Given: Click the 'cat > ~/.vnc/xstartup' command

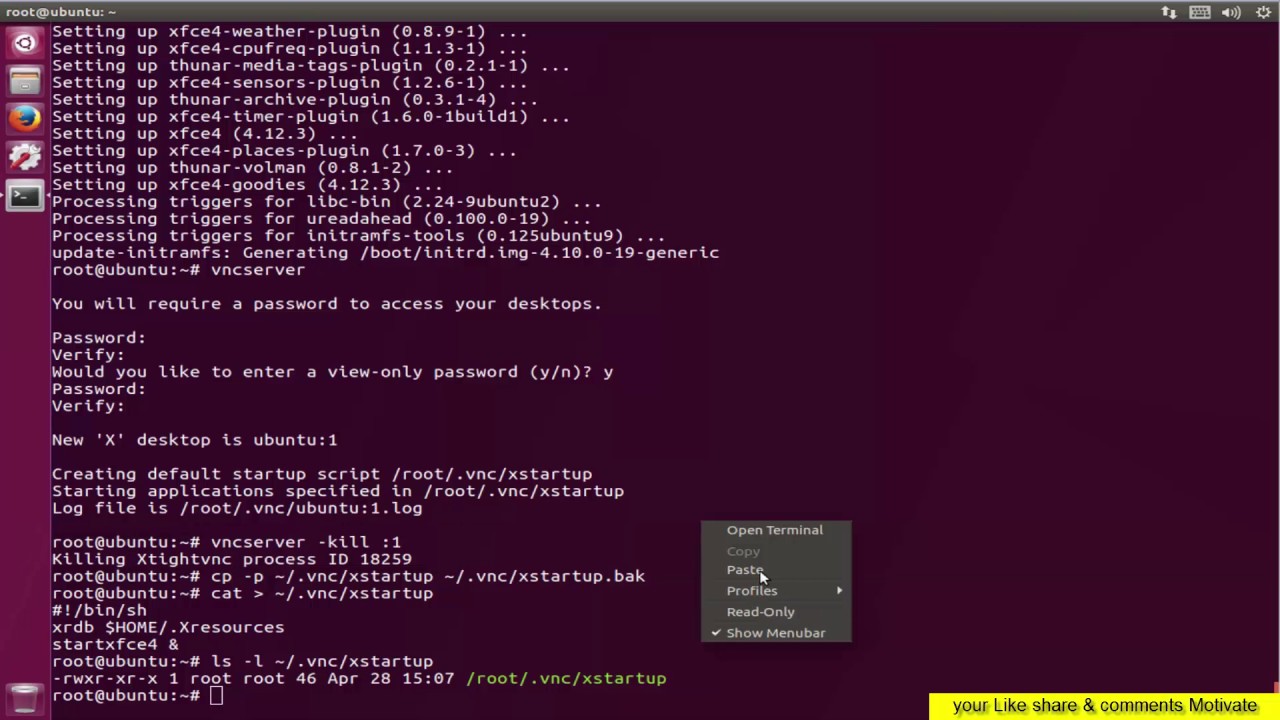Looking at the screenshot, I should point(322,593).
